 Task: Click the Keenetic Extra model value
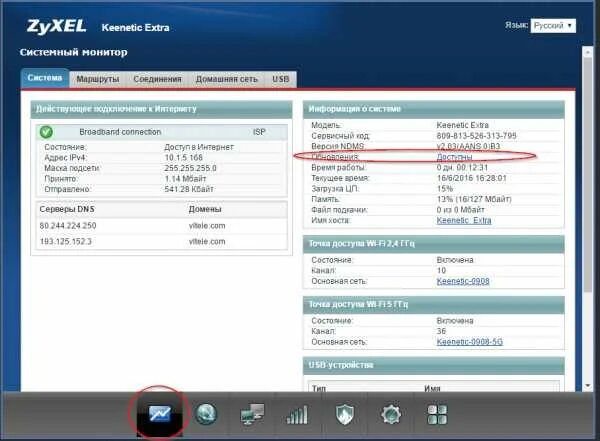[x=463, y=125]
